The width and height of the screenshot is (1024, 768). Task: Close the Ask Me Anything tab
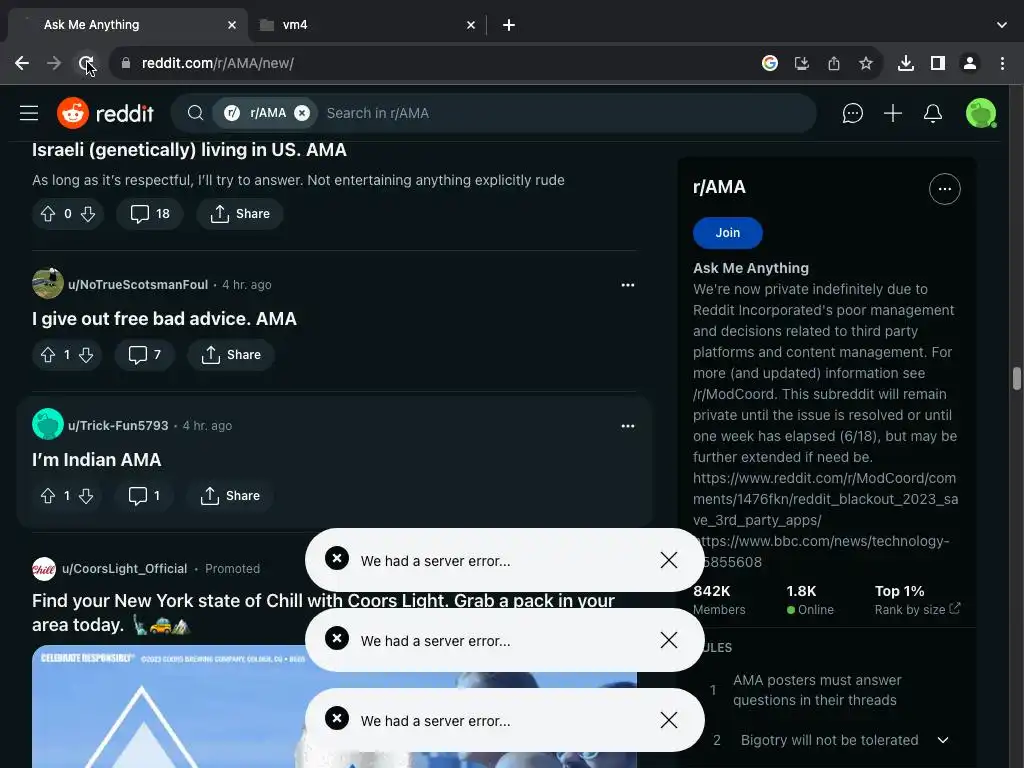pos(232,25)
